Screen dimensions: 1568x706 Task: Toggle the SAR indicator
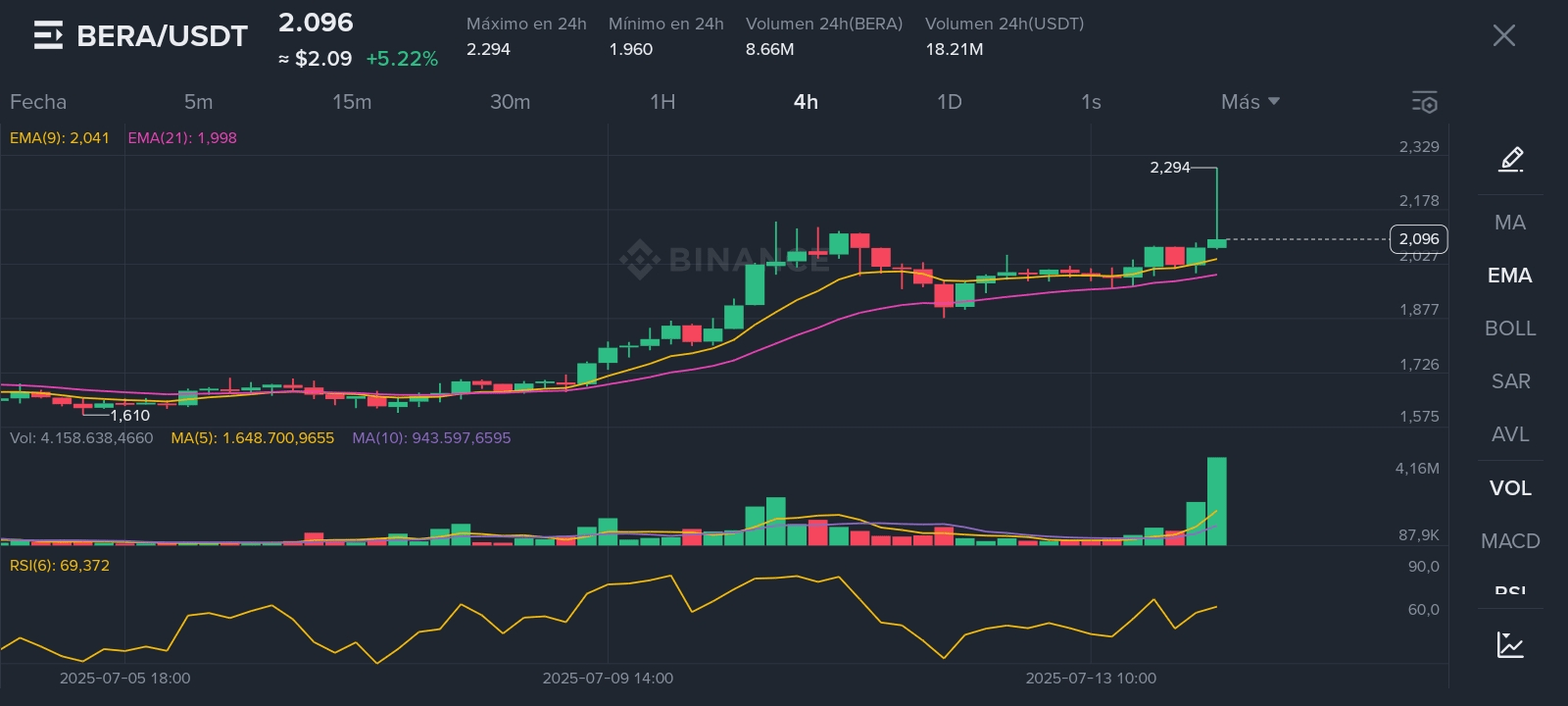click(x=1510, y=381)
